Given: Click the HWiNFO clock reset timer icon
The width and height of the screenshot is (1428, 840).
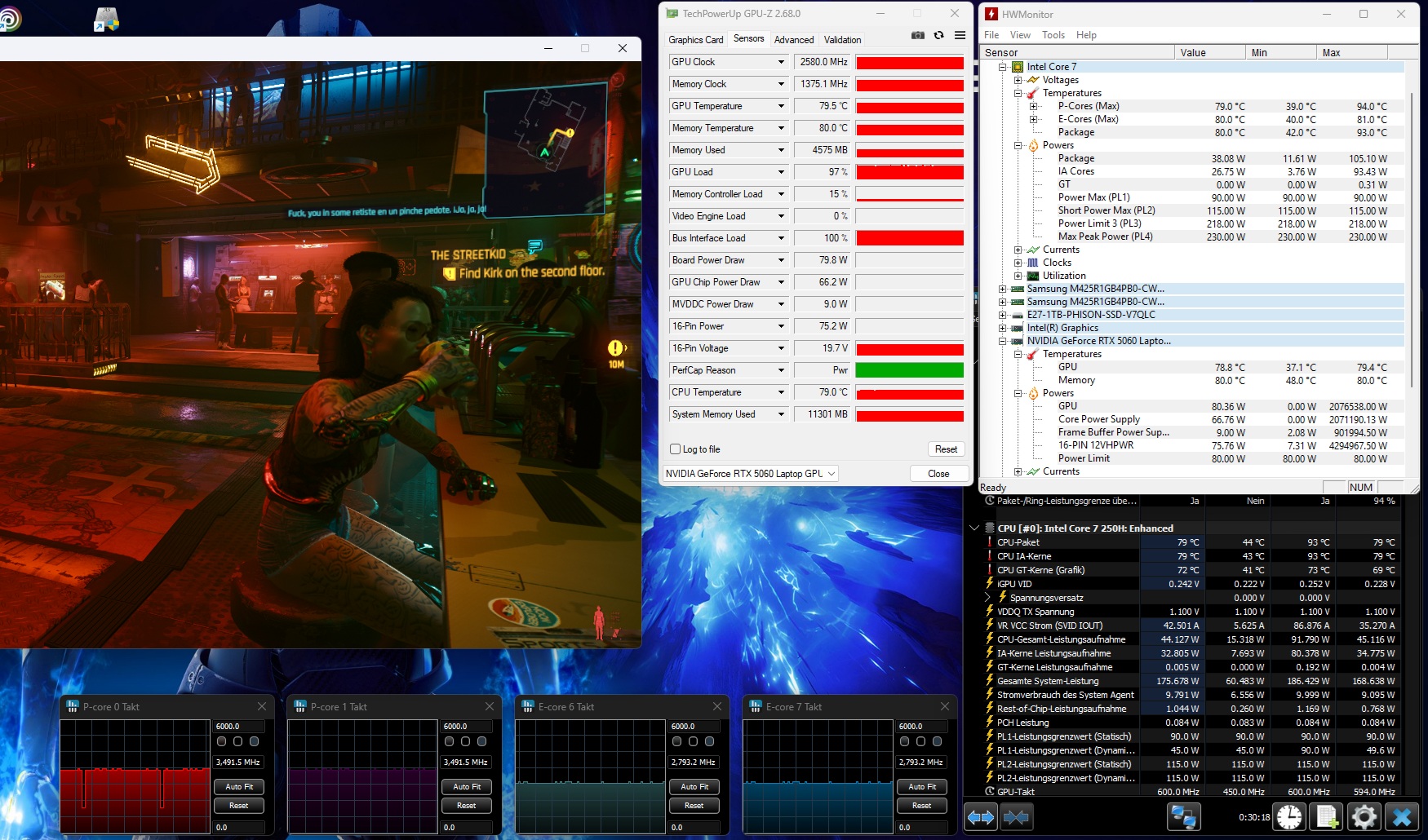Looking at the screenshot, I should tap(1289, 817).
